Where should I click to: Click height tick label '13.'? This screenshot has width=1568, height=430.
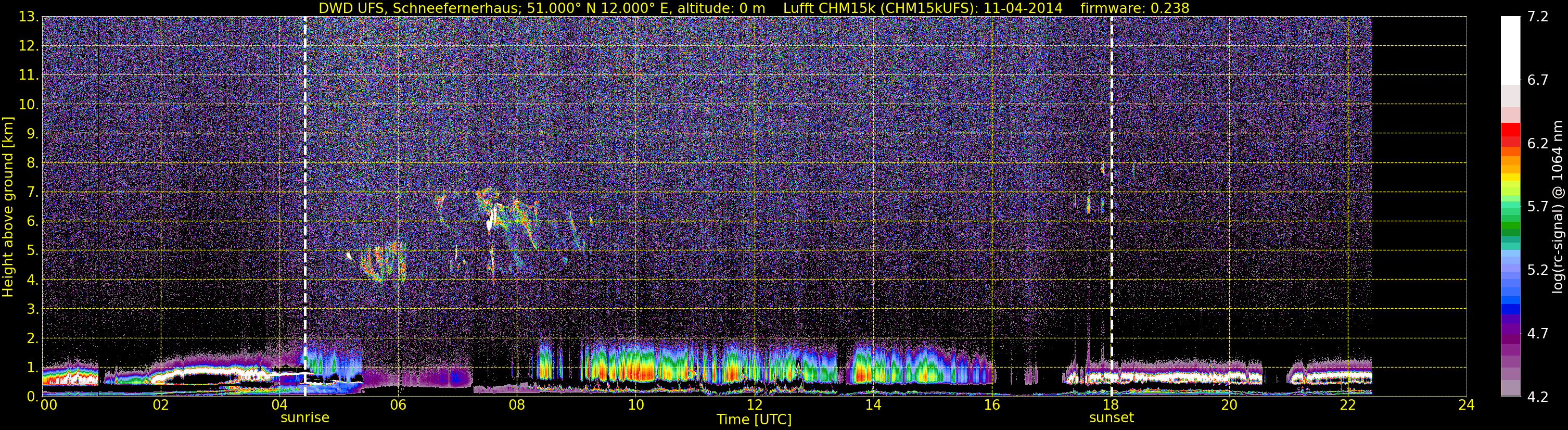pos(29,17)
